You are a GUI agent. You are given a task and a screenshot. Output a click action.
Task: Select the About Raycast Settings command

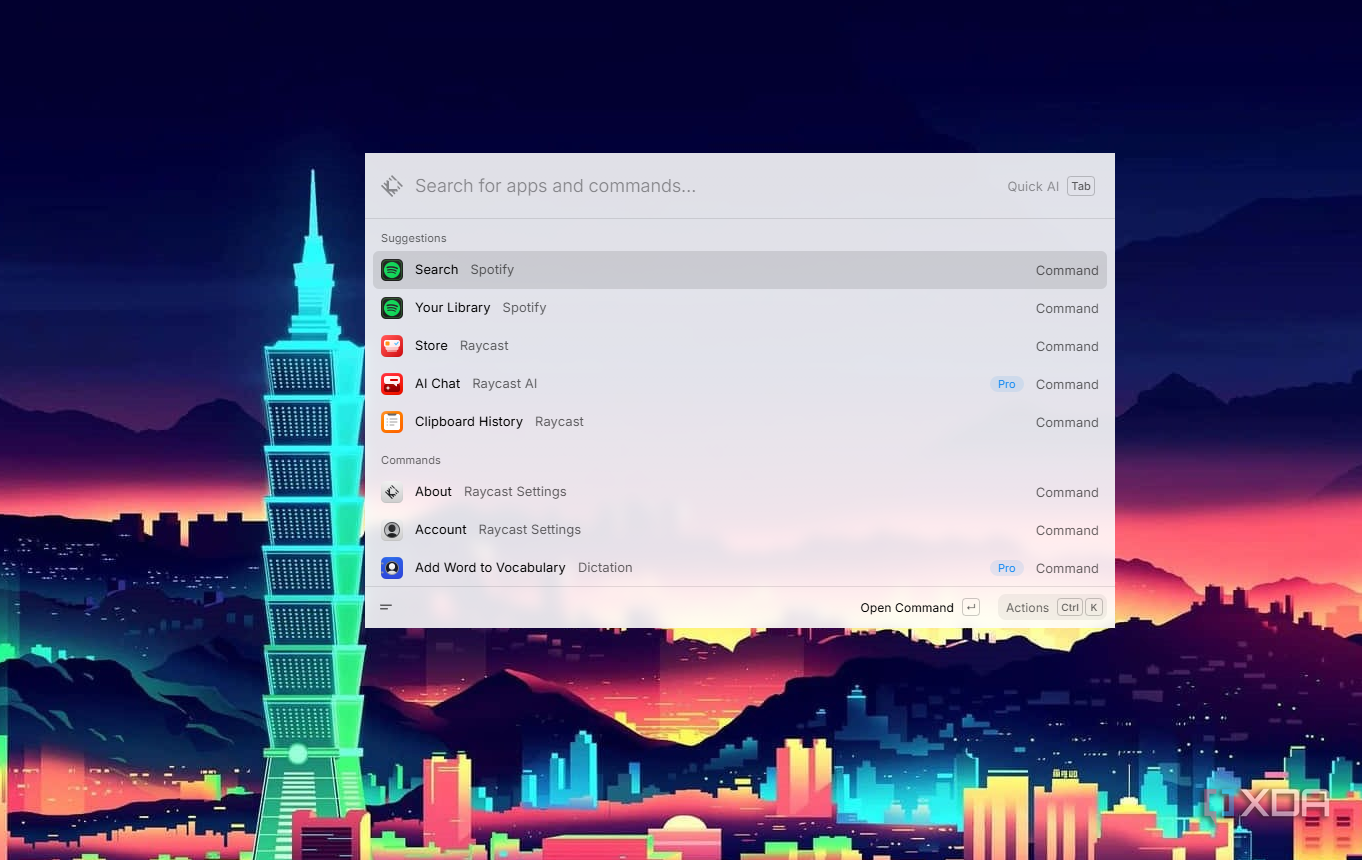740,492
